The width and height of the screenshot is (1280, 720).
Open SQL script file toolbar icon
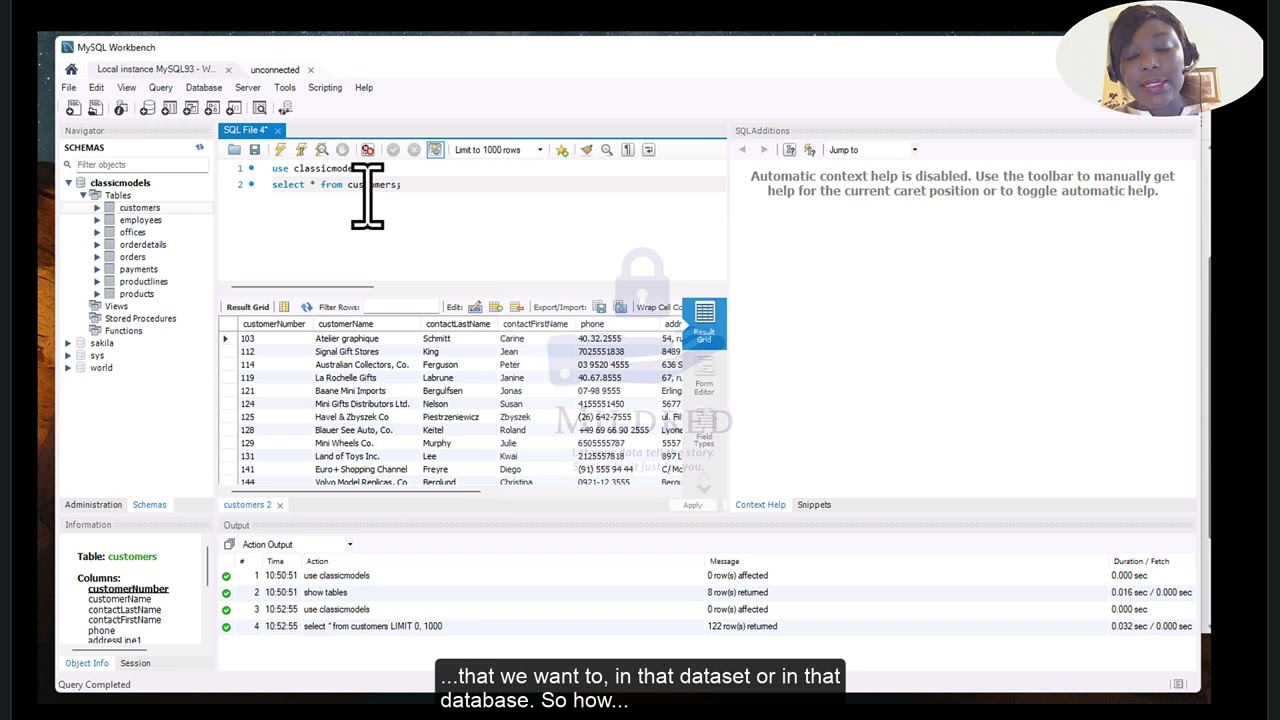click(95, 108)
